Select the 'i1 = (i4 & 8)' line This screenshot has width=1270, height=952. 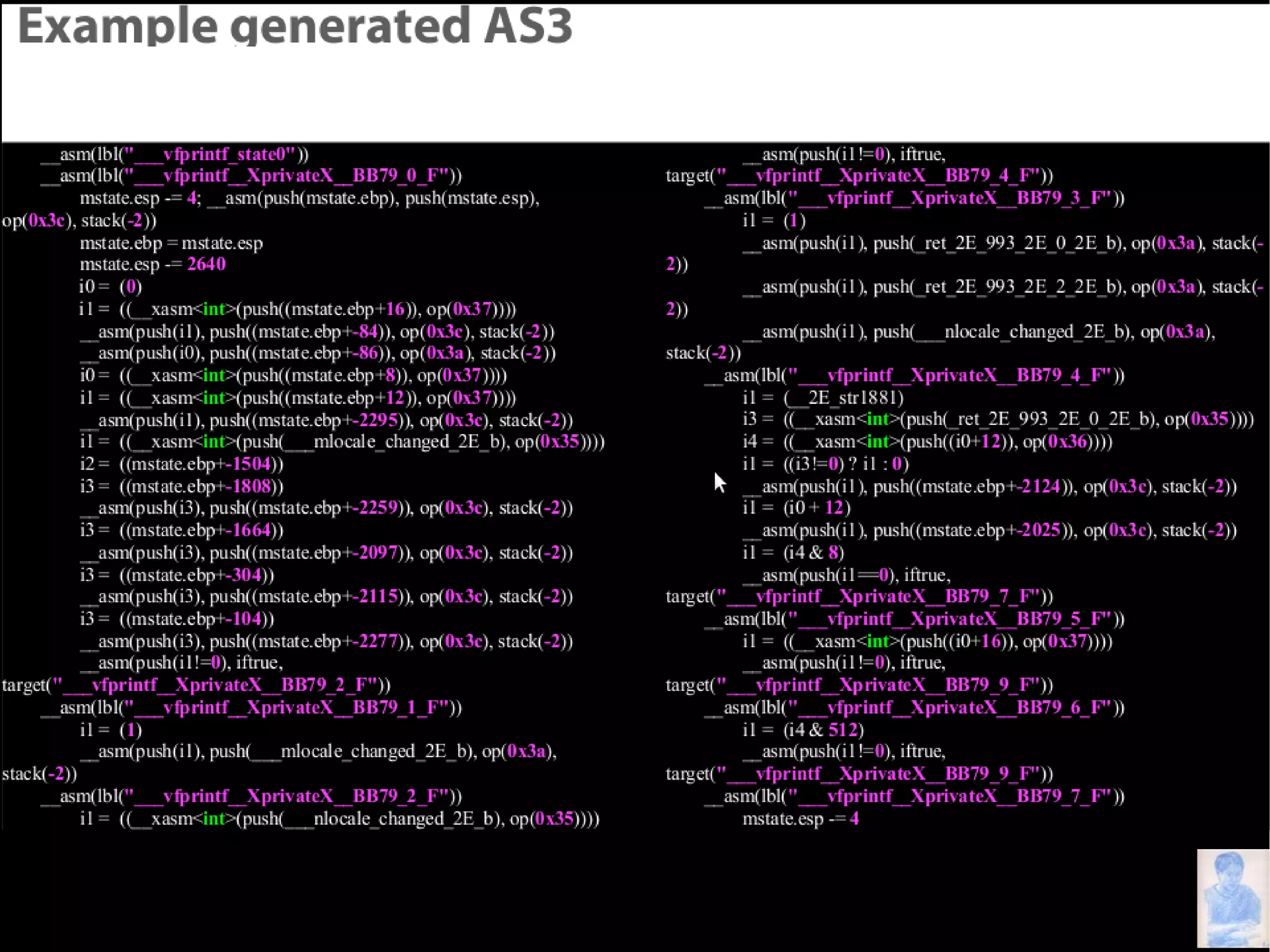[793, 553]
